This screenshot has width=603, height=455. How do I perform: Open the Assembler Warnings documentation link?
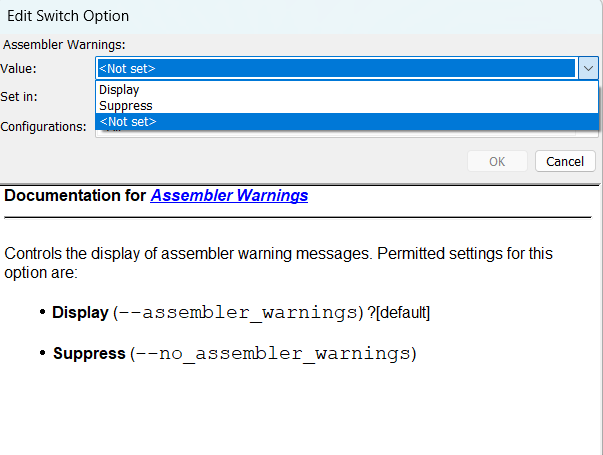point(229,196)
